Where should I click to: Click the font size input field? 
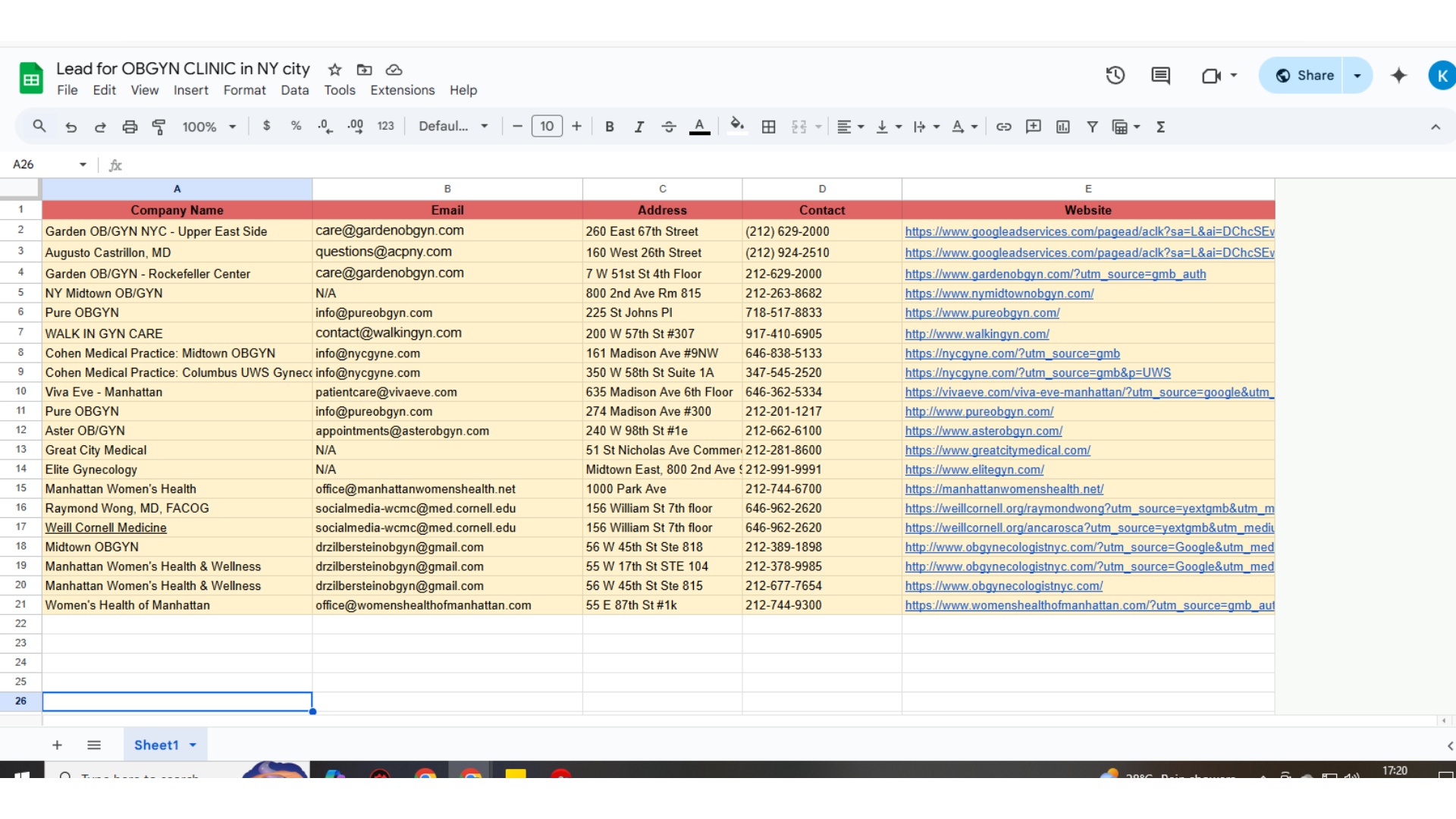coord(547,127)
